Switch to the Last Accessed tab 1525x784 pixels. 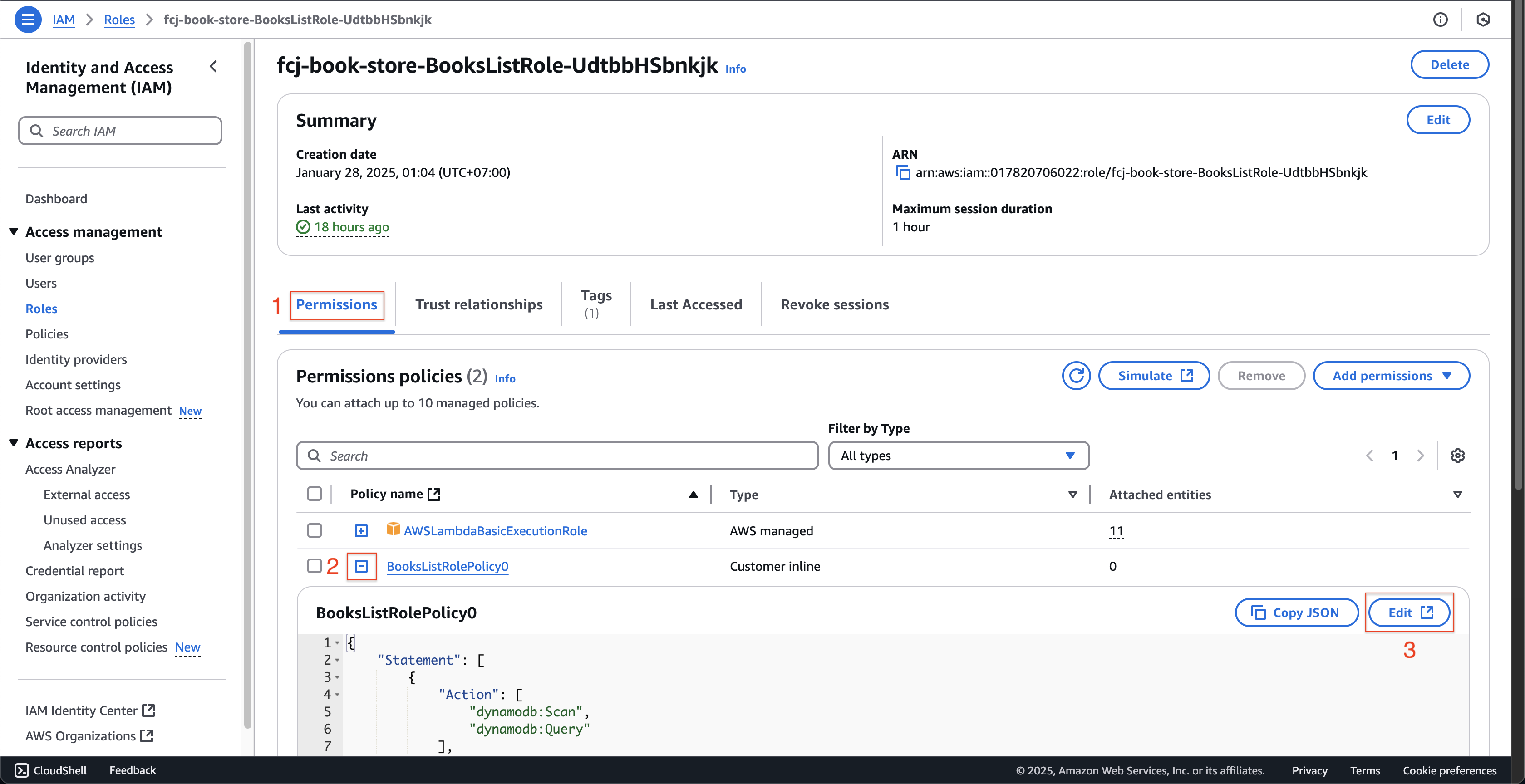[695, 303]
